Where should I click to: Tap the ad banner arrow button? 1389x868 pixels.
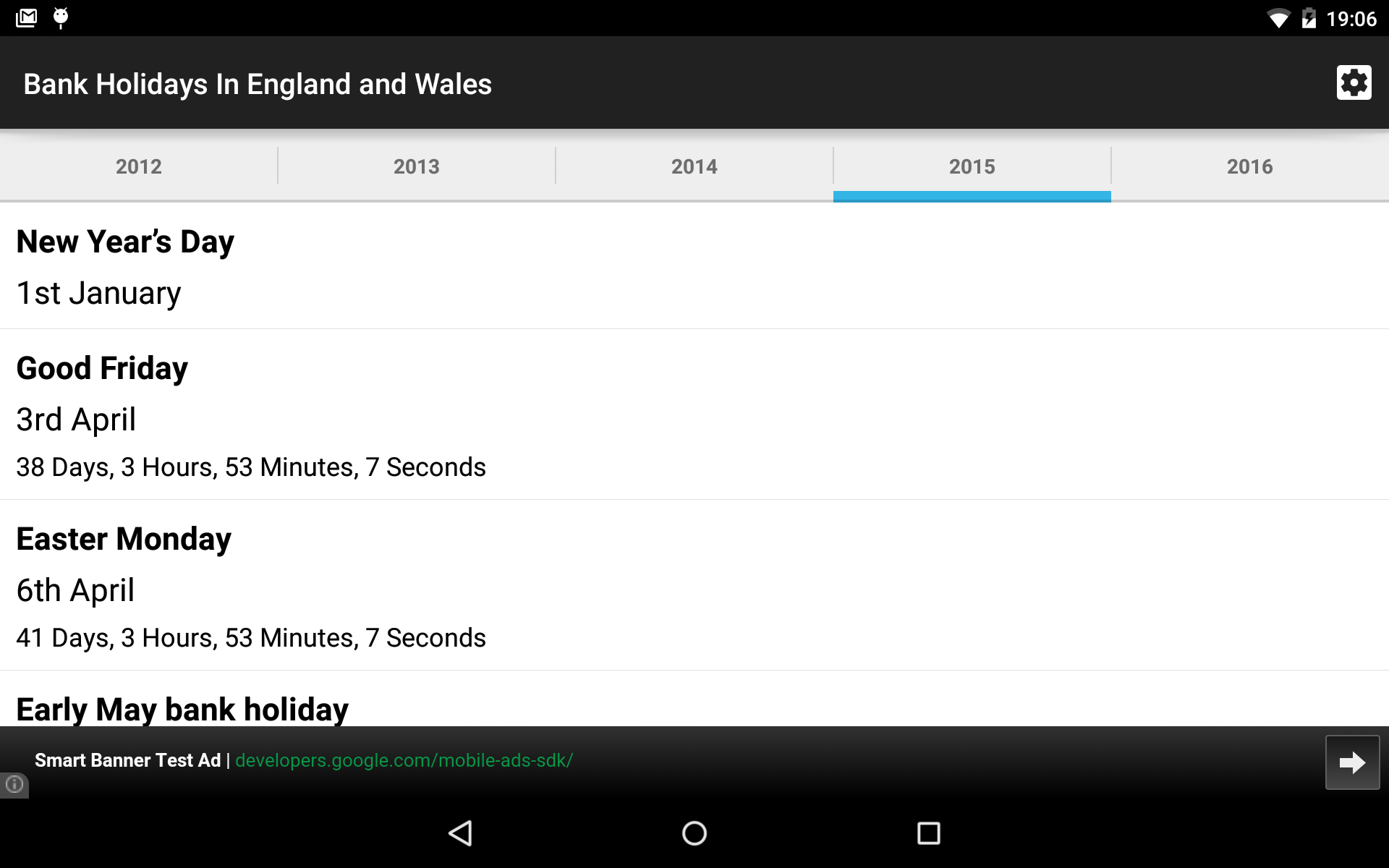(1351, 762)
